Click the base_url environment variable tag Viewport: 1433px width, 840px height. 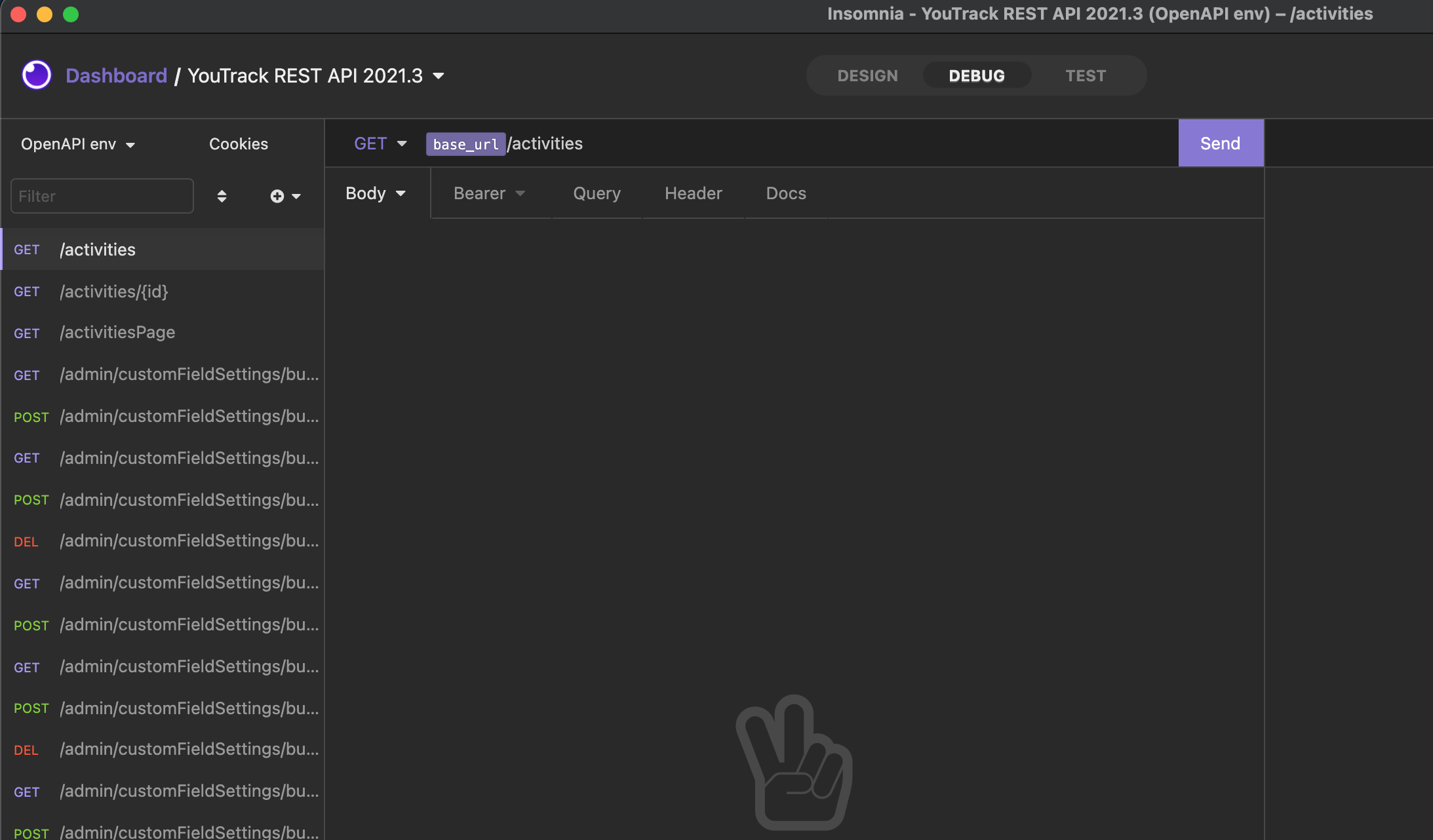[465, 144]
